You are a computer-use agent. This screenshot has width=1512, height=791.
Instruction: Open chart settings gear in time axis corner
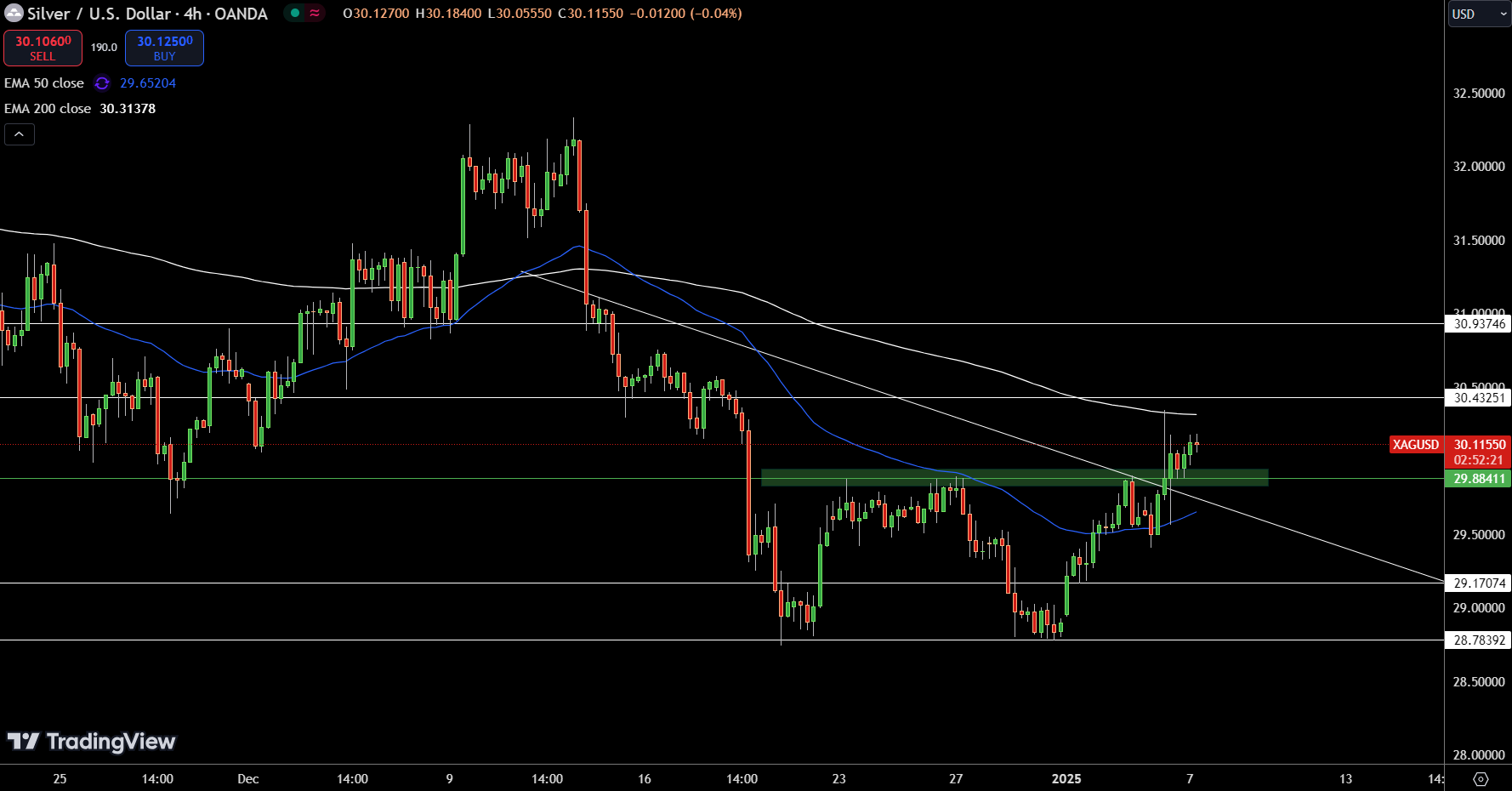[x=1481, y=779]
